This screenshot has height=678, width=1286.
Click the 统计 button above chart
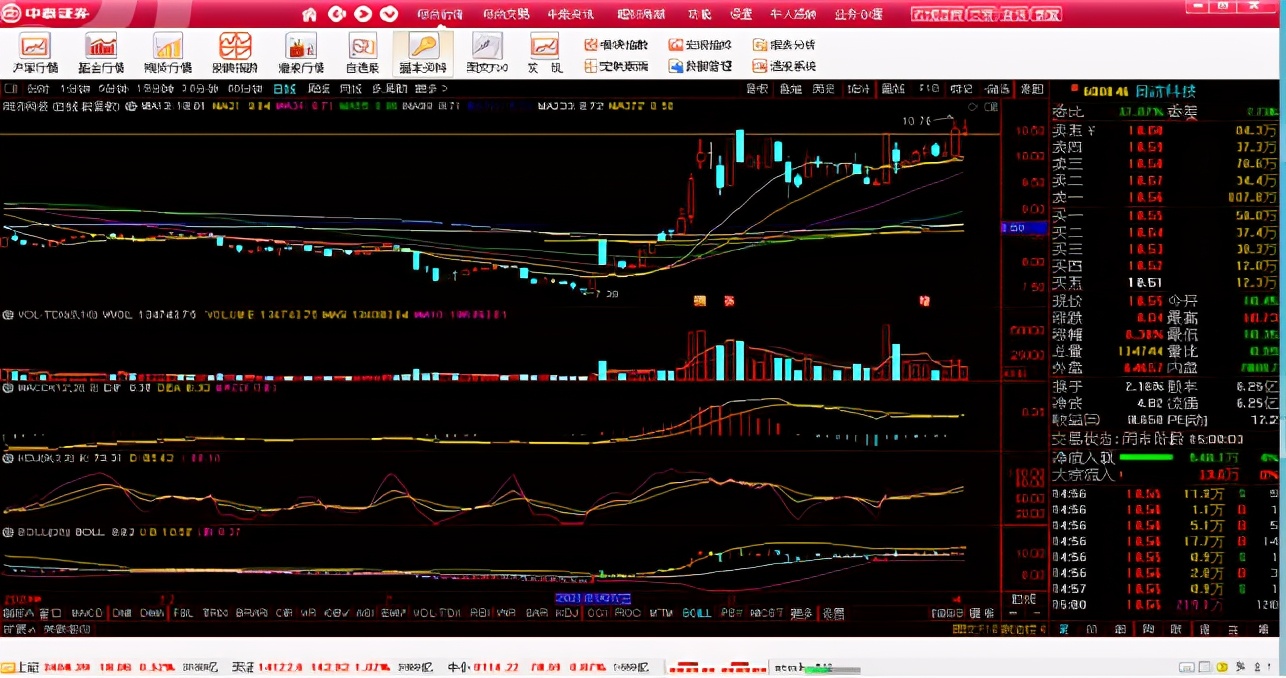click(x=858, y=89)
